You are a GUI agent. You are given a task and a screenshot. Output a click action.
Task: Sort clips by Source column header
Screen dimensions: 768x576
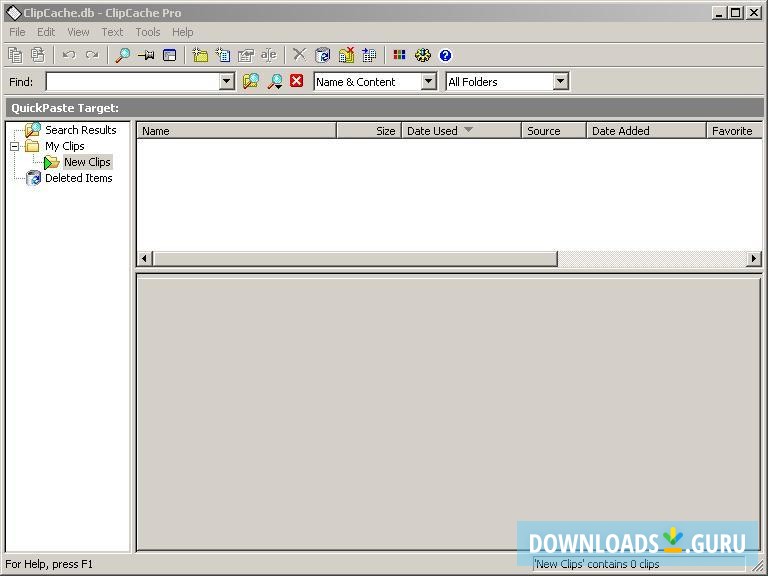click(554, 131)
